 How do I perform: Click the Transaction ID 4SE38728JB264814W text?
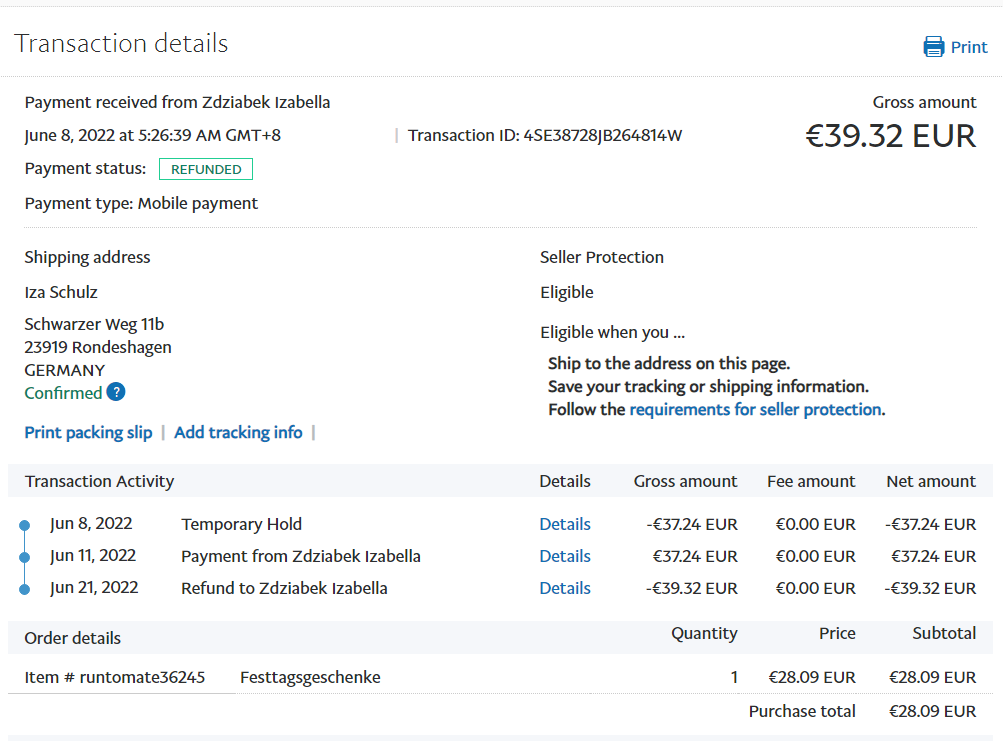tap(545, 135)
